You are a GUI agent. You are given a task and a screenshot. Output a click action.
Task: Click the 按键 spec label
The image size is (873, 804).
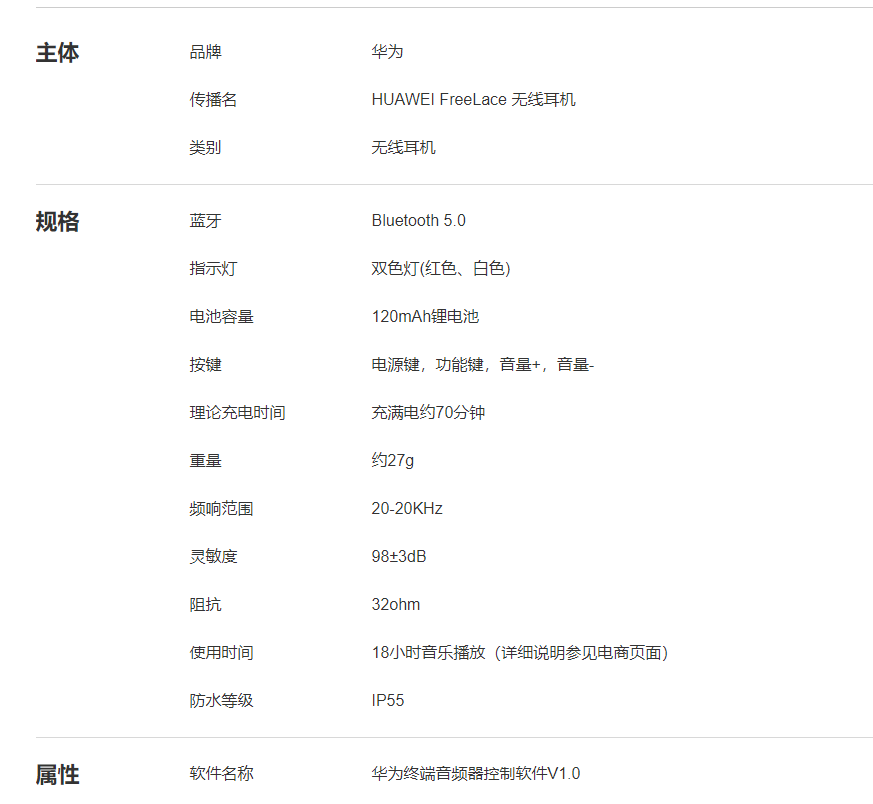tap(205, 365)
